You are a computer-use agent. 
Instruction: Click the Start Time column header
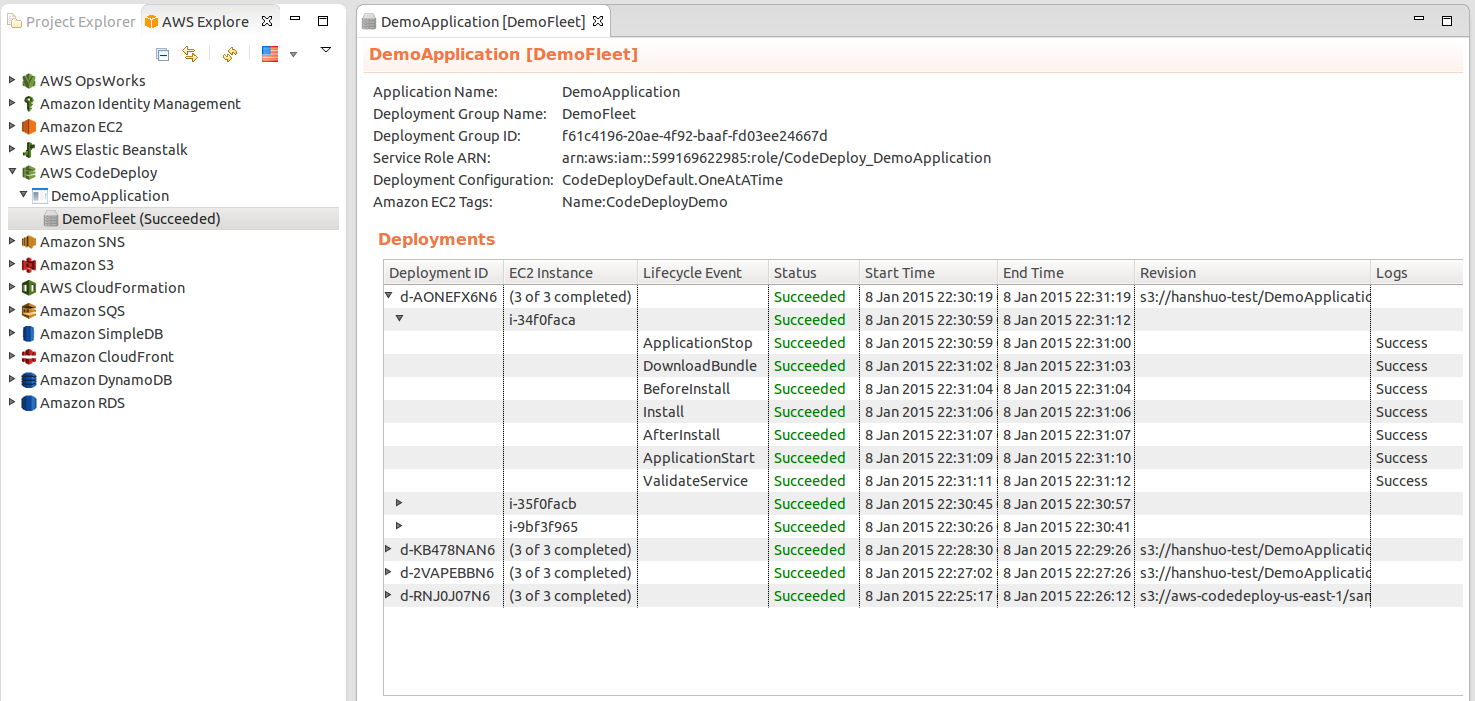click(899, 273)
